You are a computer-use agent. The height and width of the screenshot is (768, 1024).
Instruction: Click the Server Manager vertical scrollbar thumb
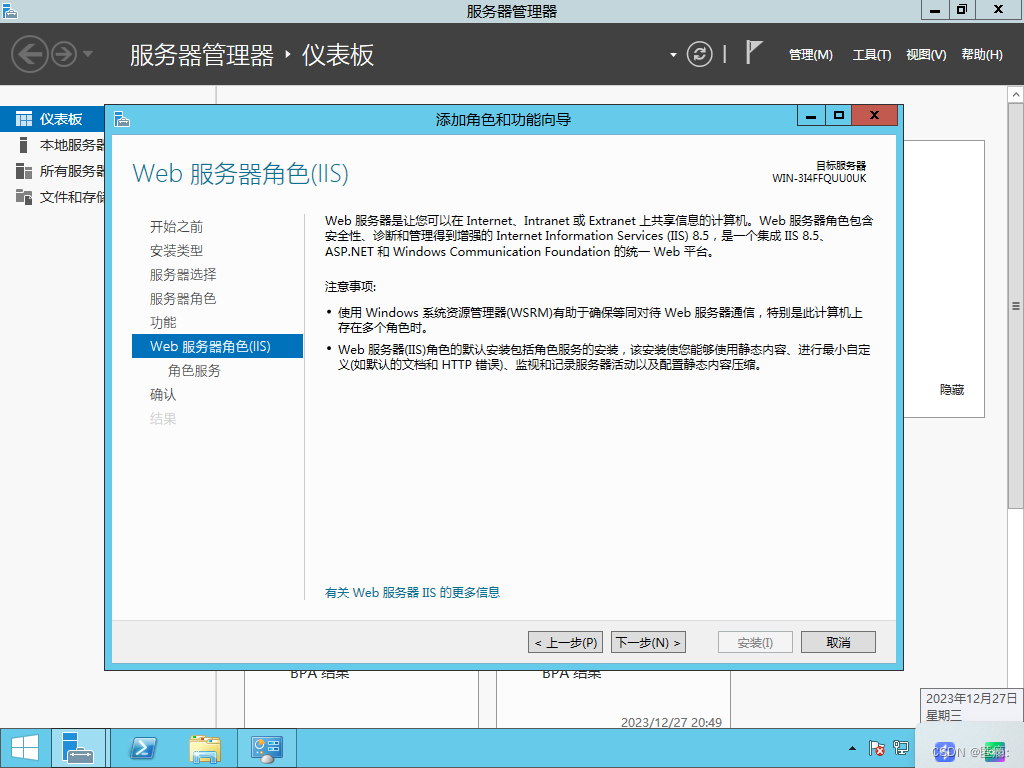(1016, 306)
